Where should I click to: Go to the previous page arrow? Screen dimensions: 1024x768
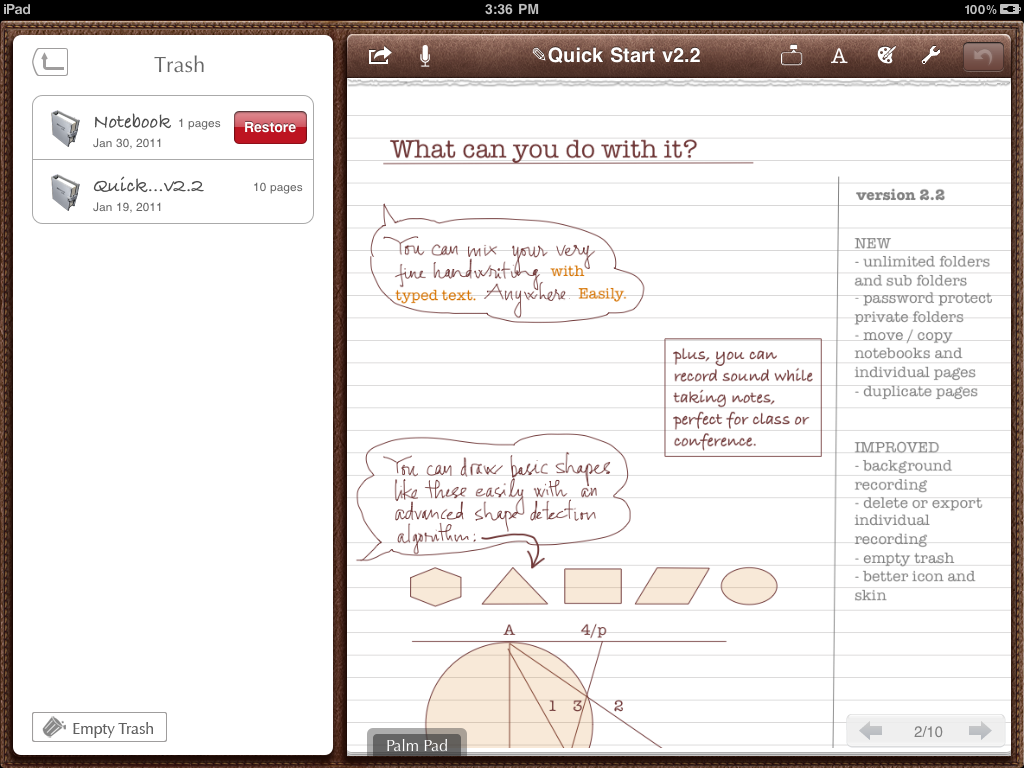click(871, 731)
